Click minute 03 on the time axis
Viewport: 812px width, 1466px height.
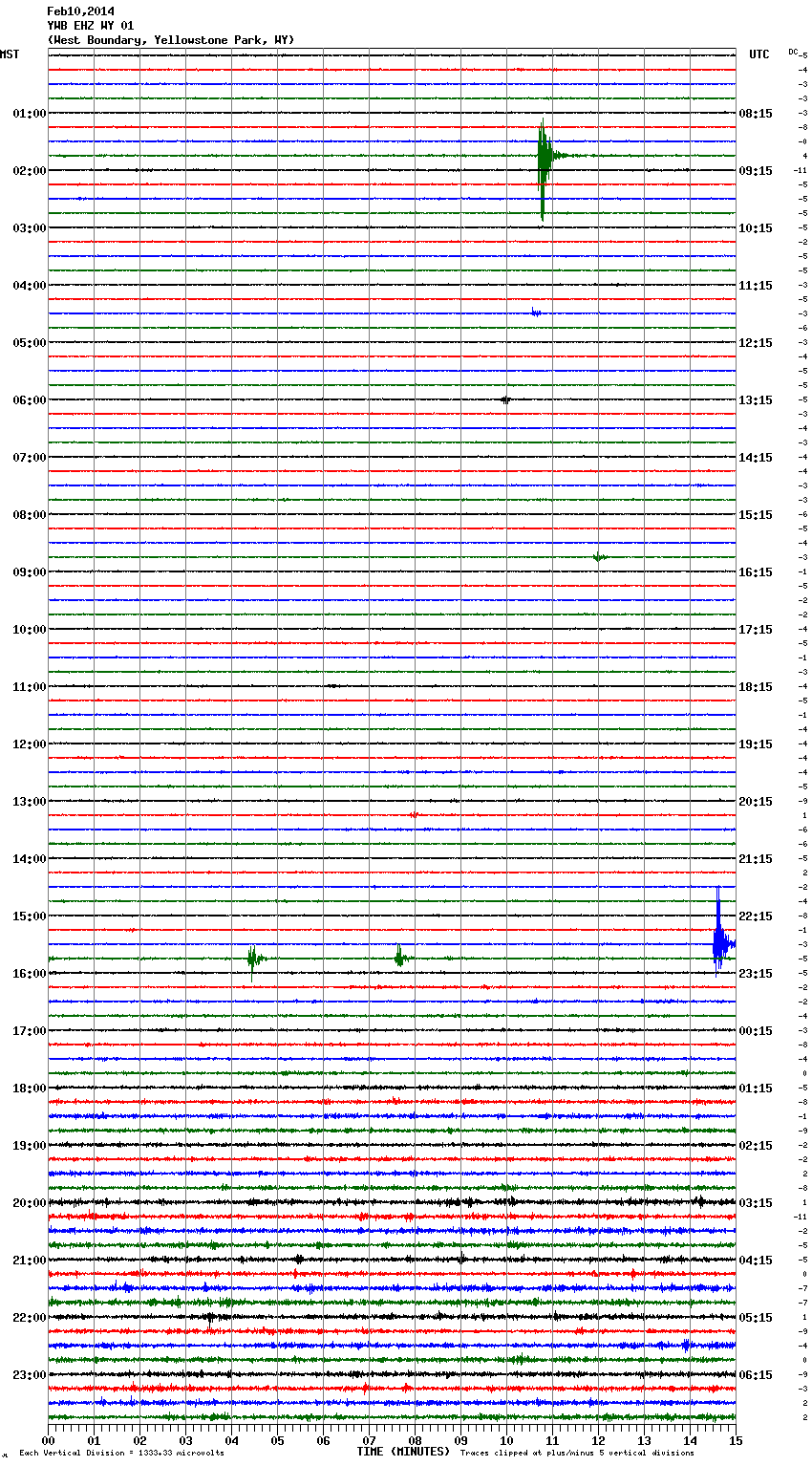(185, 1440)
